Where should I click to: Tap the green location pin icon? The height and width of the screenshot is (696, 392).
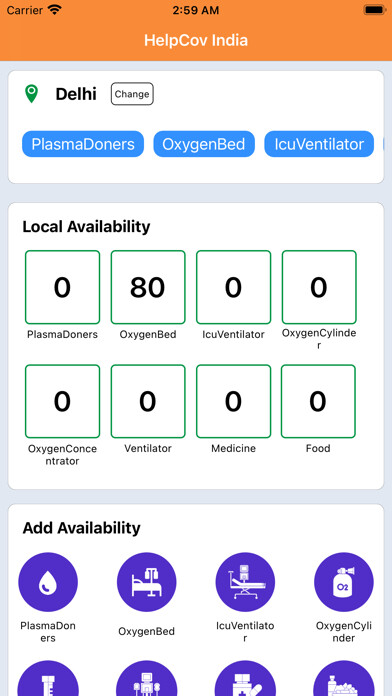pos(31,94)
